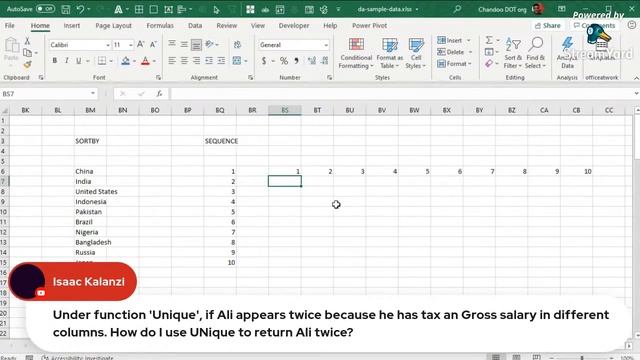Viewport: 640px width, 360px height.
Task: Toggle Center horizontal alignment
Action: point(184,61)
